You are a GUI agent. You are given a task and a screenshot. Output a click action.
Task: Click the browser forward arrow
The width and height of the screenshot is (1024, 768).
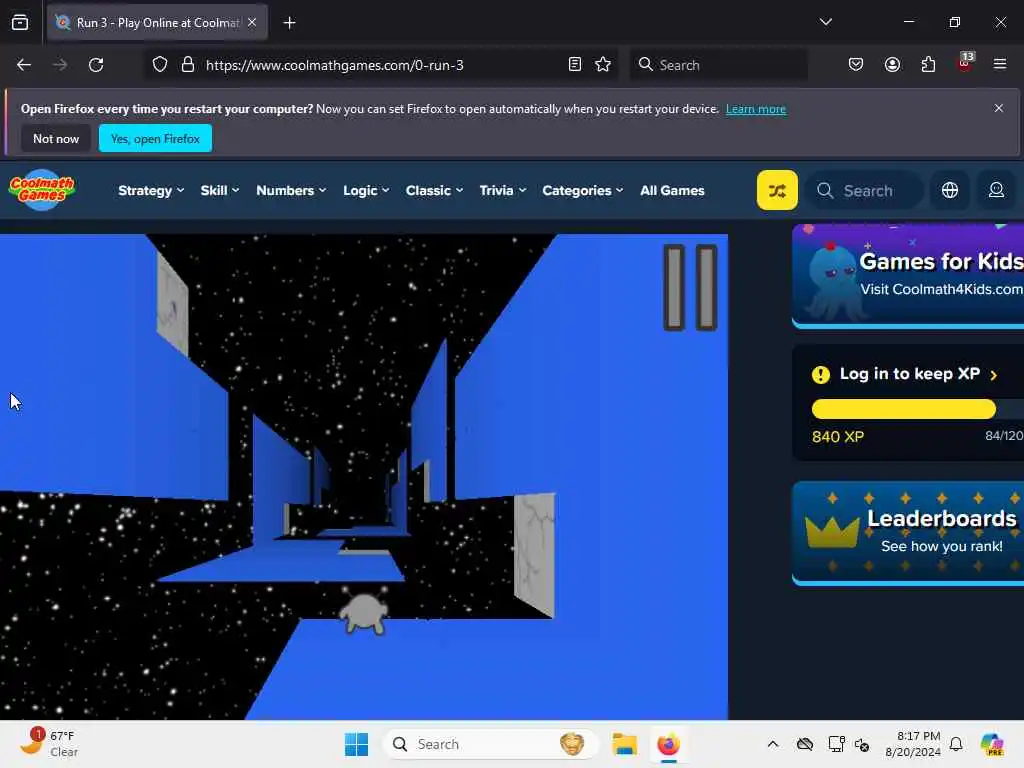tap(60, 65)
